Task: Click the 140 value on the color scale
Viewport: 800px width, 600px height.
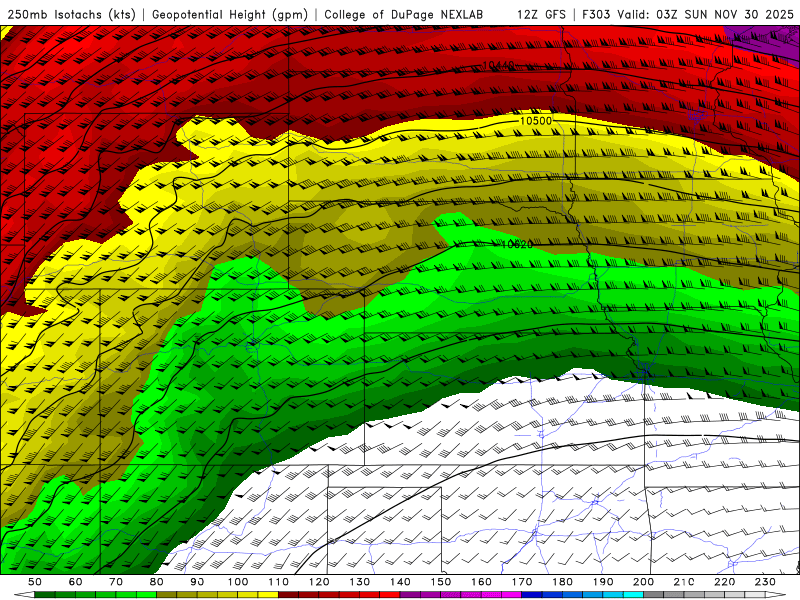Action: click(400, 582)
